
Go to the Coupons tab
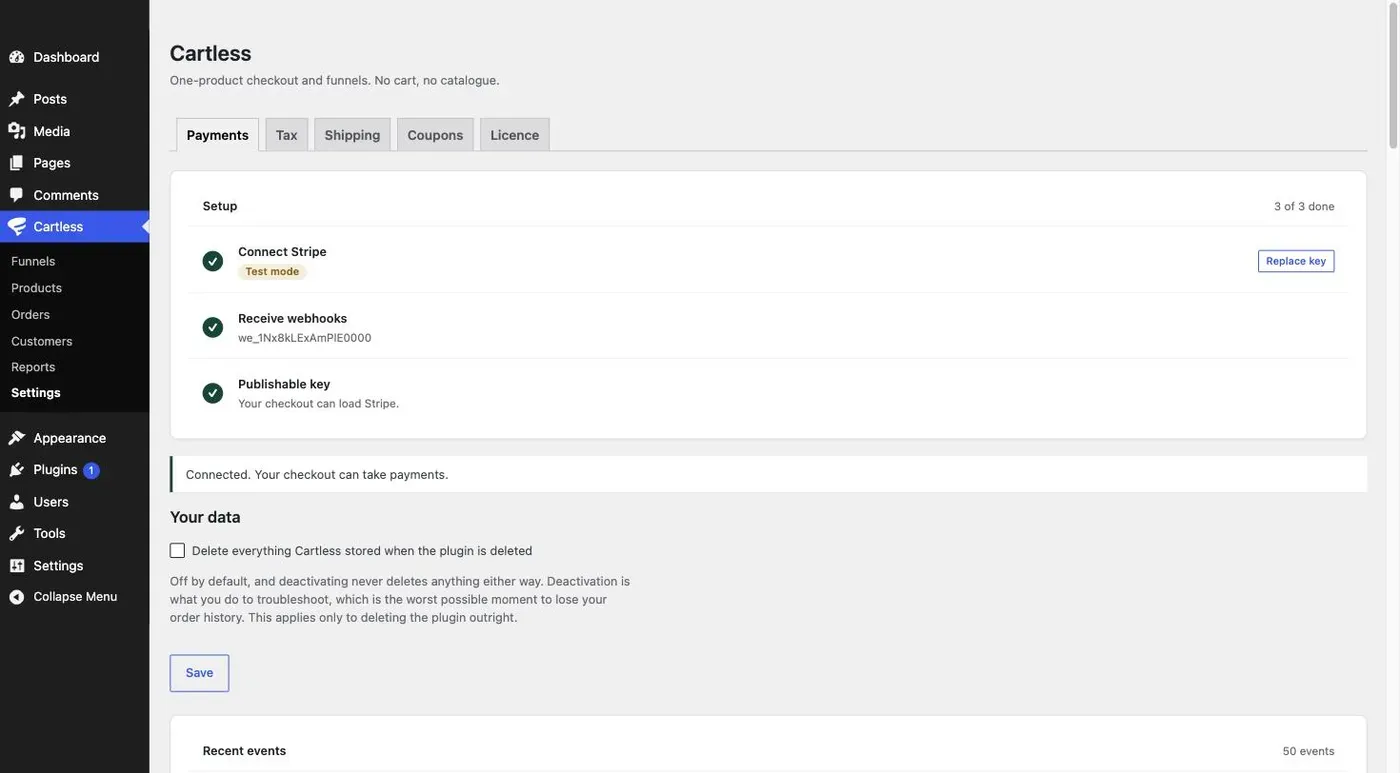(x=435, y=135)
